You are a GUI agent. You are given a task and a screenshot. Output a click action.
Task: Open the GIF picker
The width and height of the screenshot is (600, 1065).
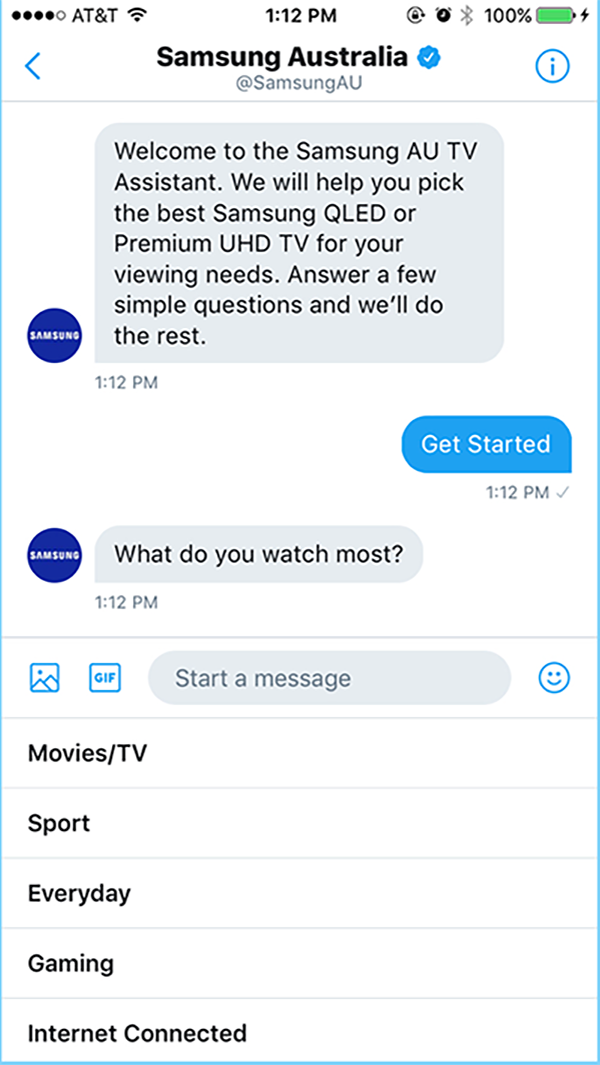105,677
